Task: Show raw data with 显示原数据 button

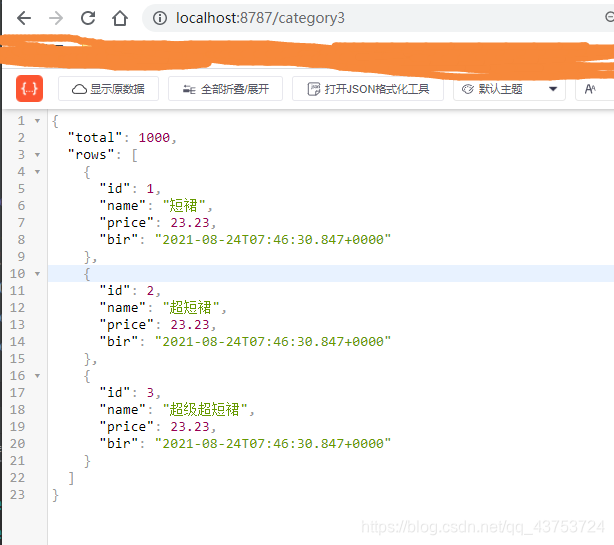Action: pos(108,89)
